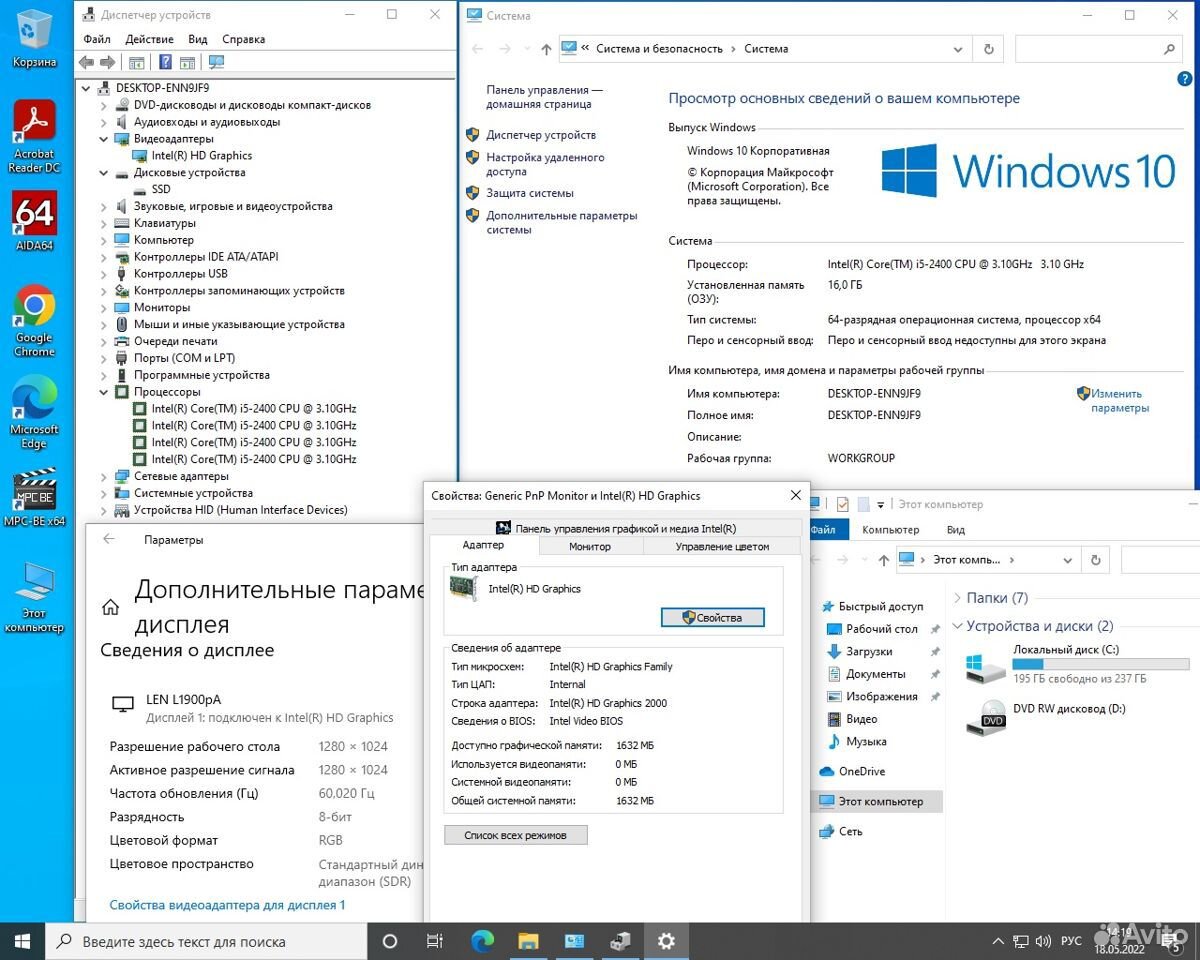
Task: Click C: drive free space usage bar
Action: point(1101,664)
